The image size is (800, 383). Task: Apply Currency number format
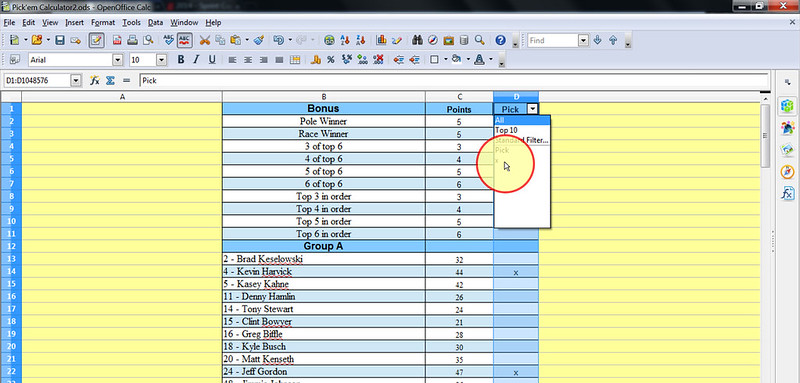(315, 60)
